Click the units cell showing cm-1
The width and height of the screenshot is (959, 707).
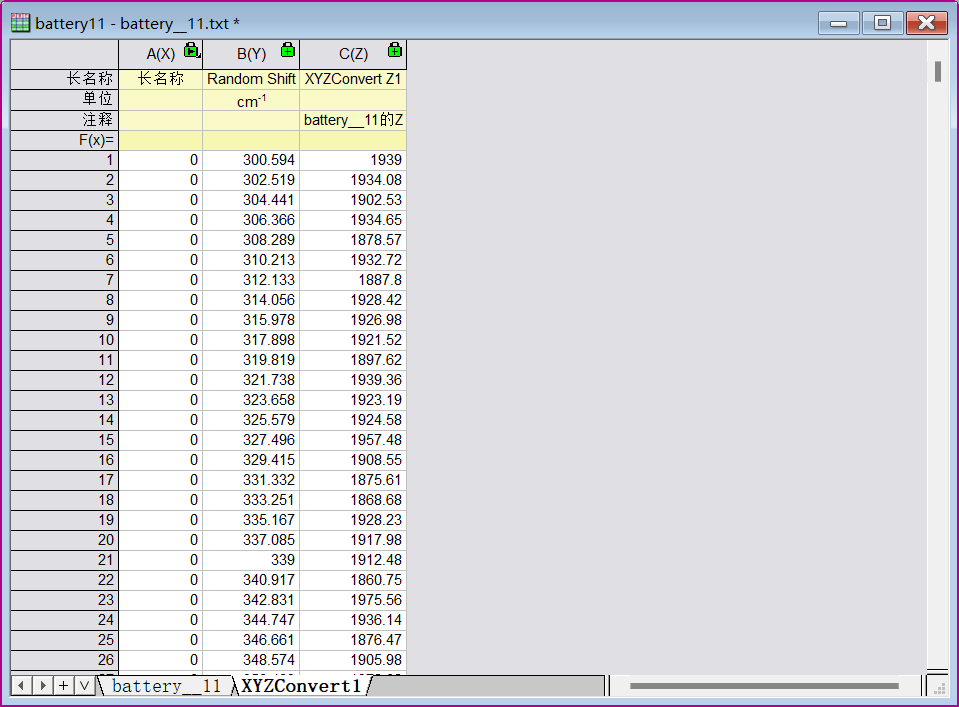click(x=251, y=100)
